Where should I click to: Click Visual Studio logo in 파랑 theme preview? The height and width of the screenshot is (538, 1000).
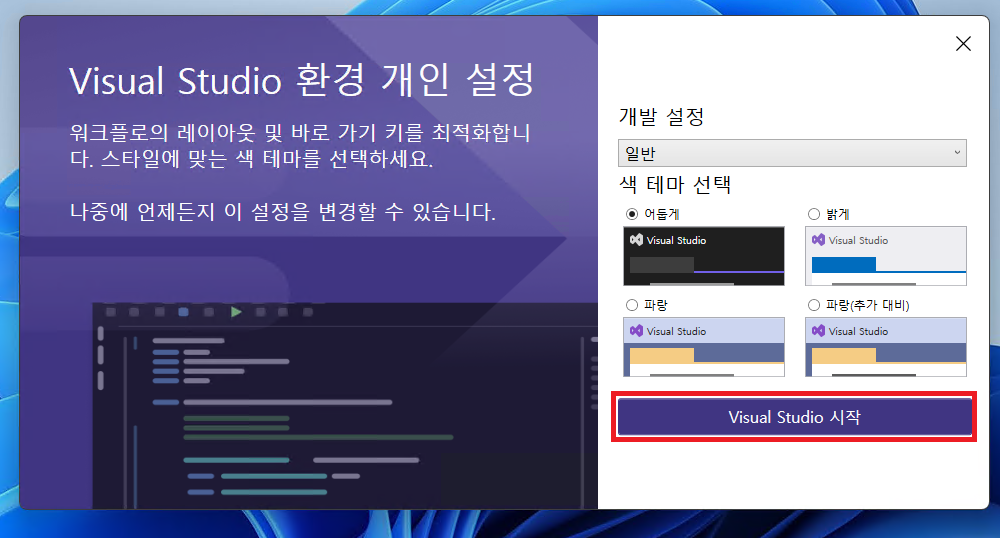click(636, 331)
